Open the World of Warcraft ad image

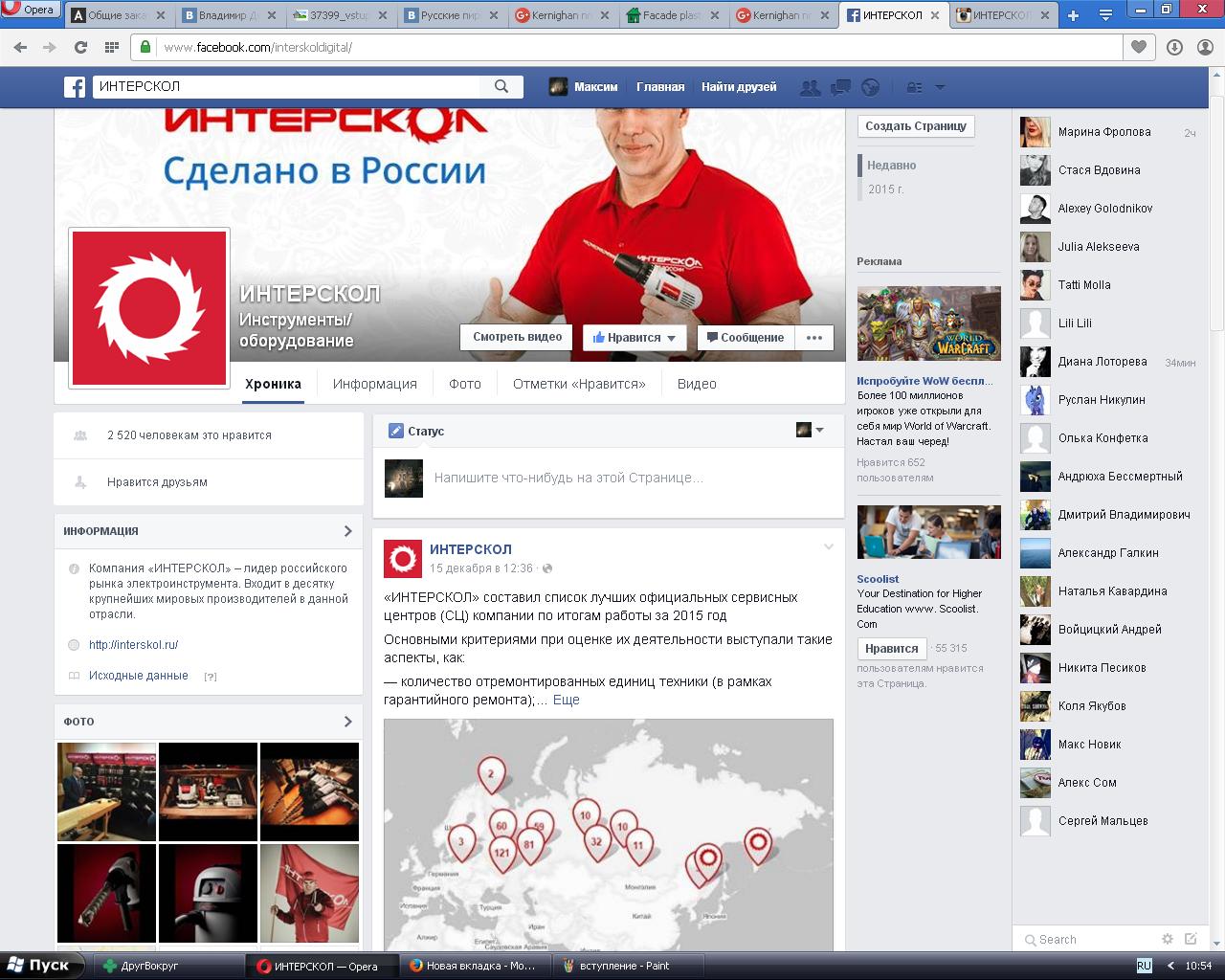(x=928, y=323)
